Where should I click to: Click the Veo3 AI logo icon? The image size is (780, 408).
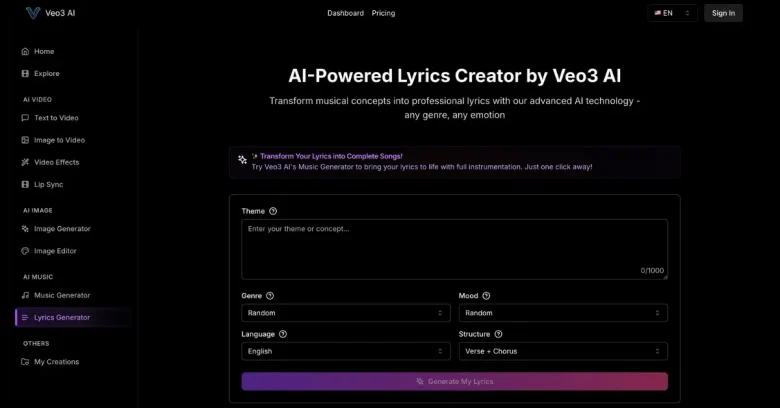[33, 13]
